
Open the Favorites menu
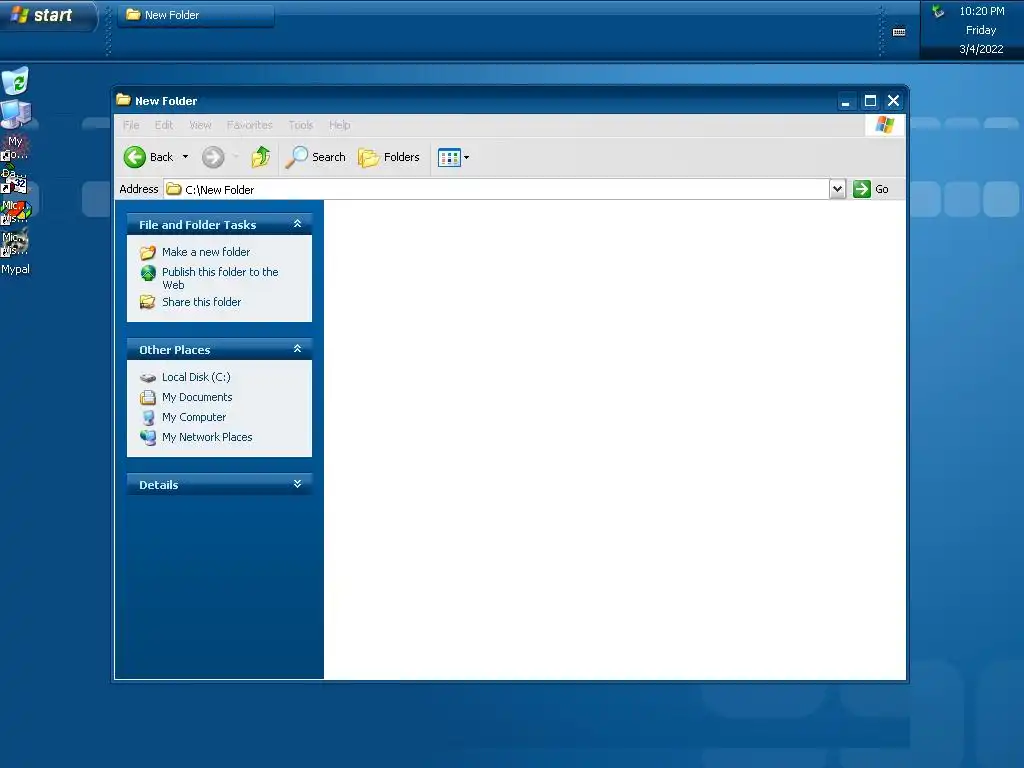[x=249, y=125]
